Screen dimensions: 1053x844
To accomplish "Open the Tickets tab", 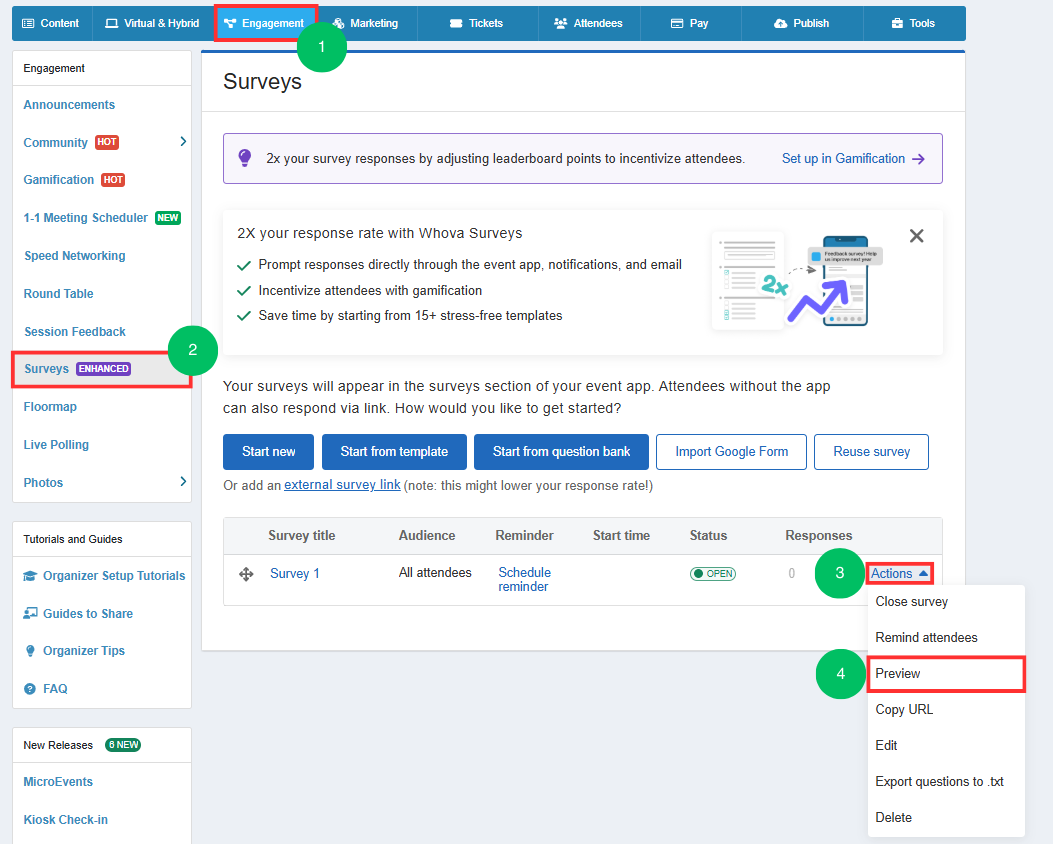I will click(x=477, y=24).
